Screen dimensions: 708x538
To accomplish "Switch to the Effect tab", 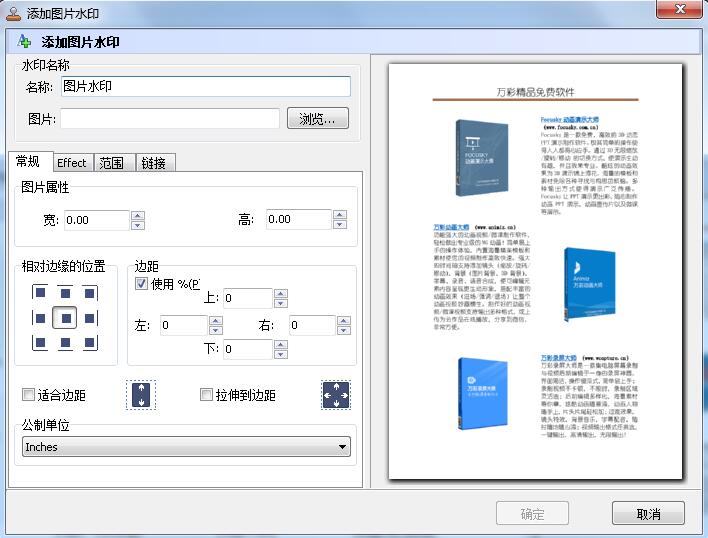I will 71,163.
